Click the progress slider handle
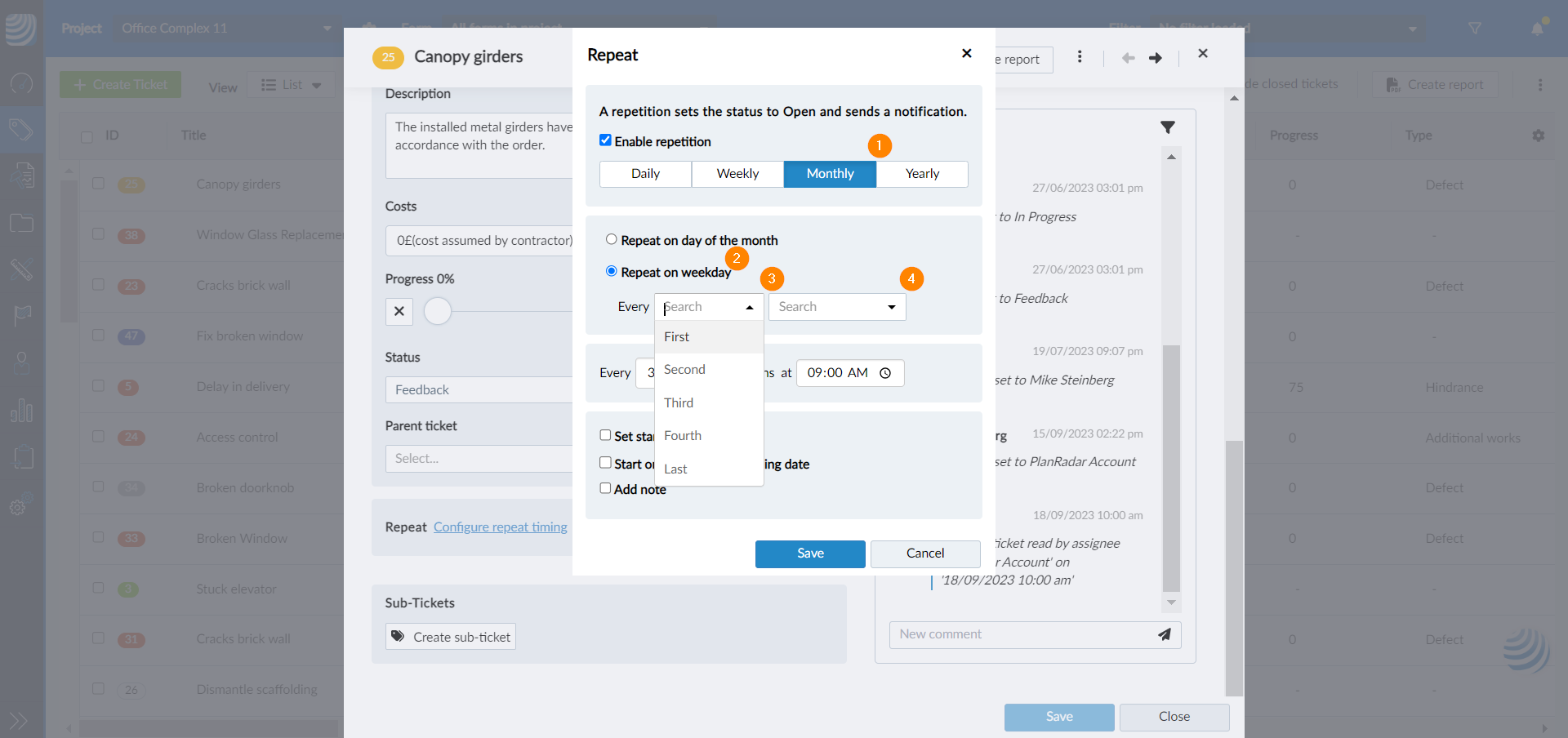This screenshot has height=738, width=1568. (438, 311)
